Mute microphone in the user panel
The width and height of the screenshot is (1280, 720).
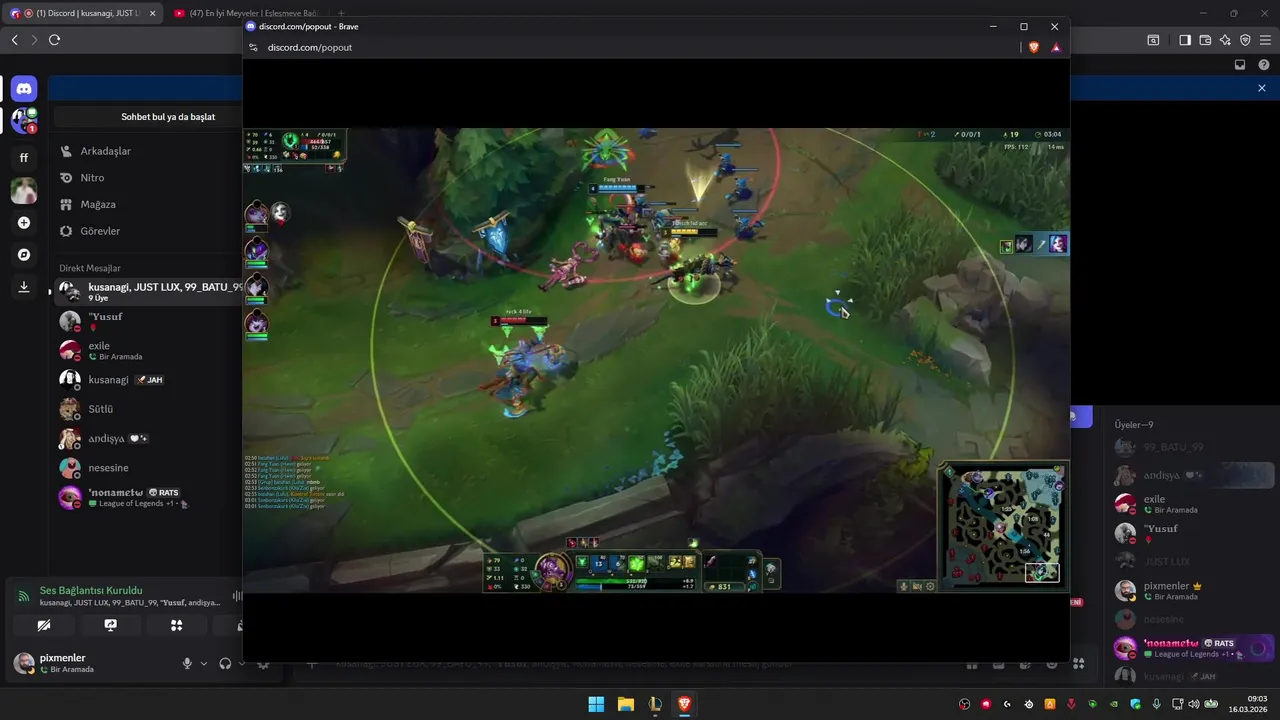tap(187, 663)
